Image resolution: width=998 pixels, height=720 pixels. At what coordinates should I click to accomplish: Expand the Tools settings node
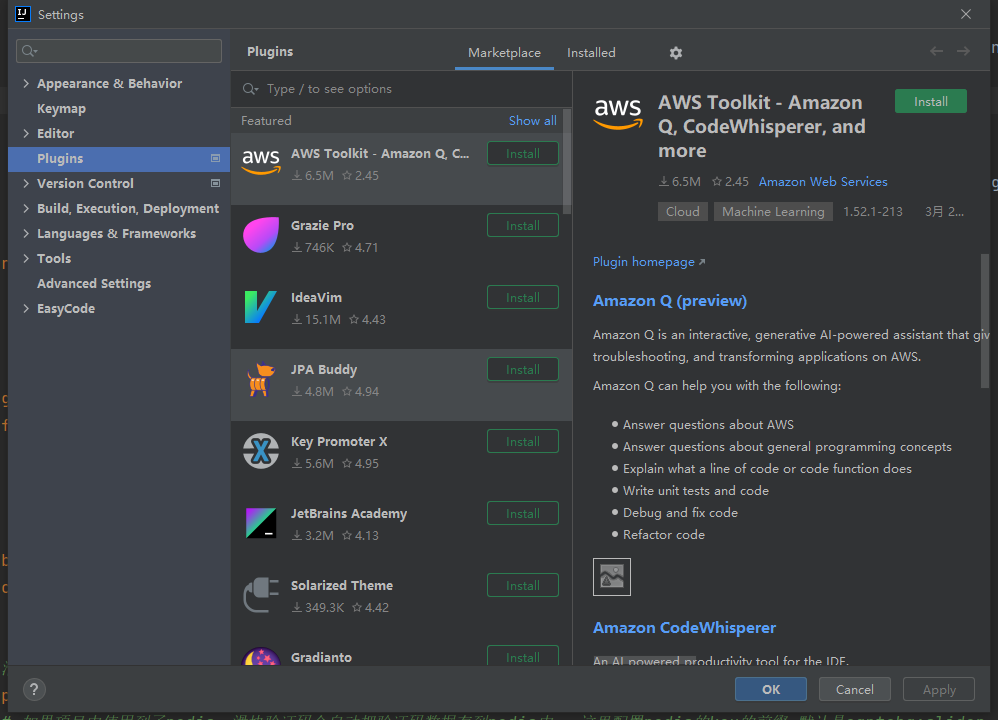[25, 258]
